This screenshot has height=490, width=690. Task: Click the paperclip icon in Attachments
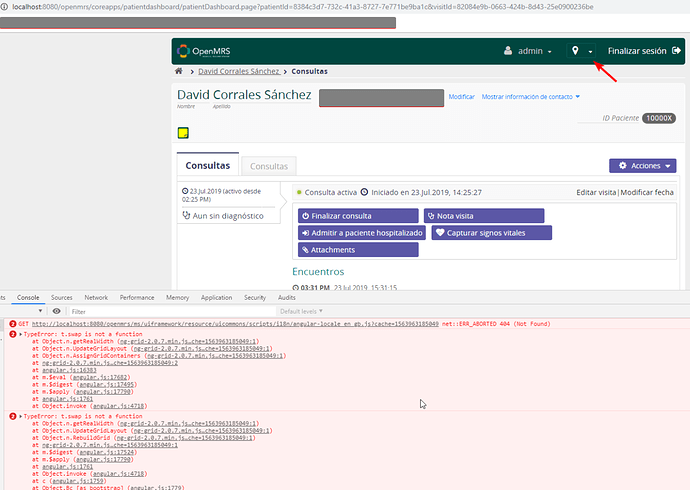click(x=305, y=250)
